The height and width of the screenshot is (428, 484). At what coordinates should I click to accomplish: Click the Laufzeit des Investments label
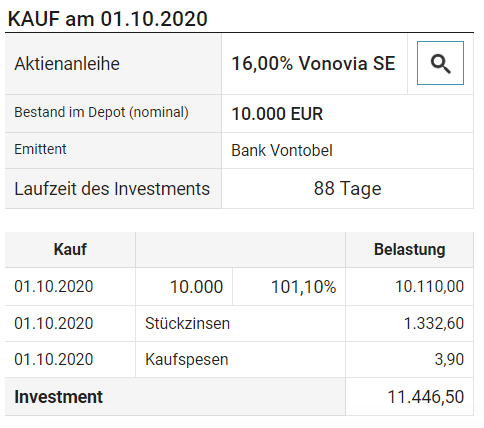coord(112,189)
